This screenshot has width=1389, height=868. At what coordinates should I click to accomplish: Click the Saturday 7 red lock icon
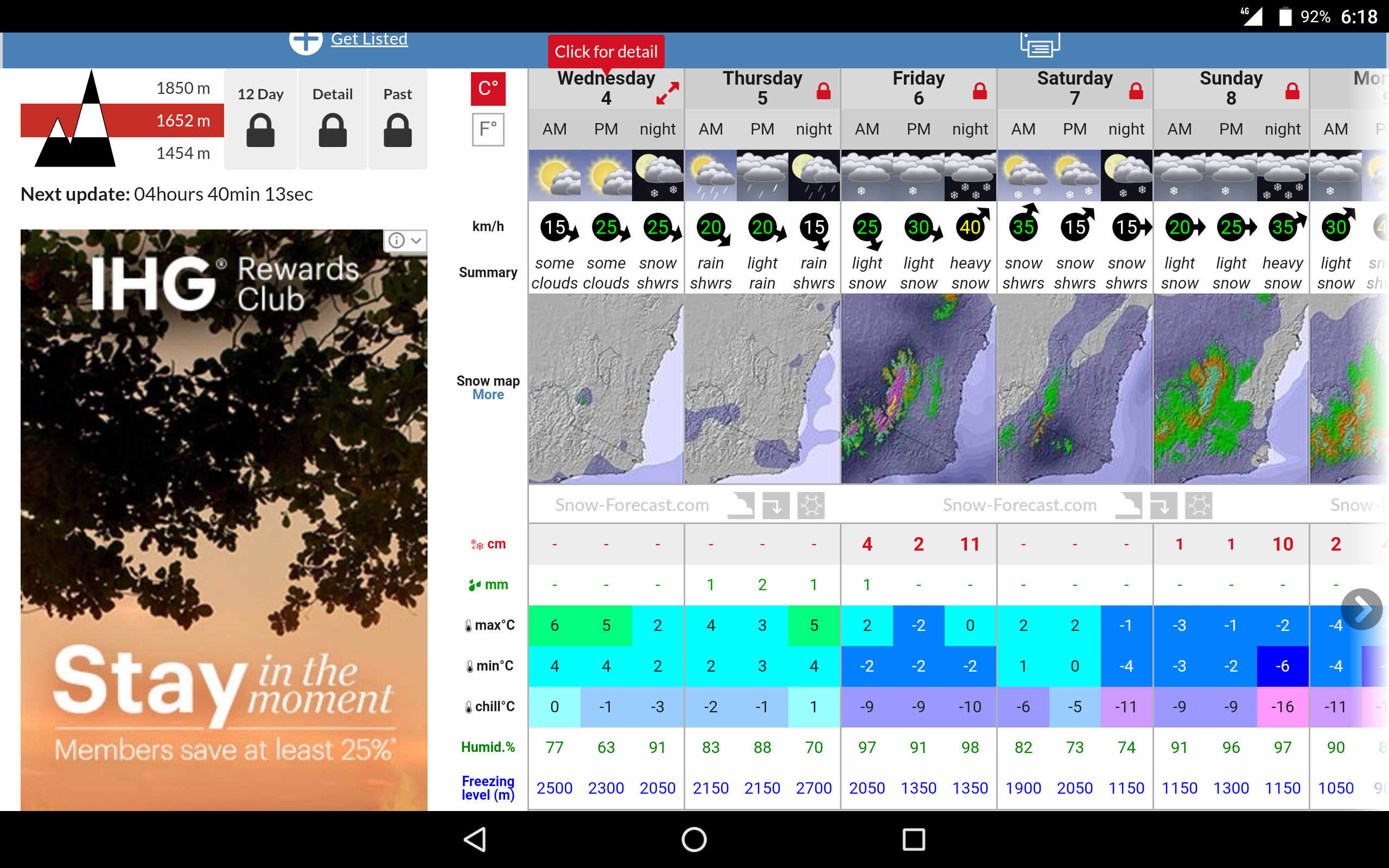pos(1136,91)
